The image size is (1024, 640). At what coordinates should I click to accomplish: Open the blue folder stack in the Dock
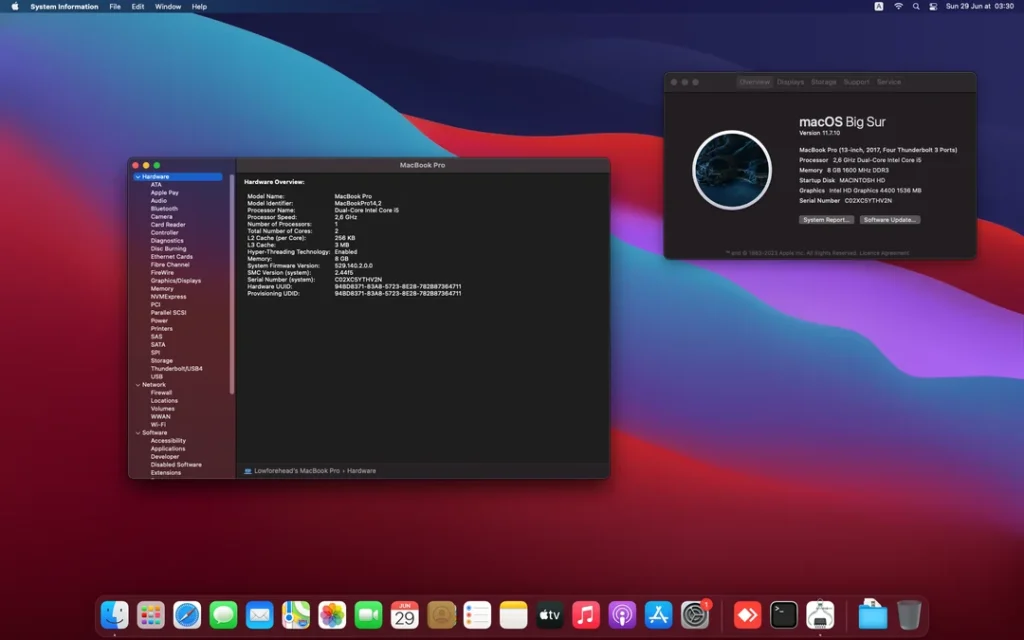(872, 615)
